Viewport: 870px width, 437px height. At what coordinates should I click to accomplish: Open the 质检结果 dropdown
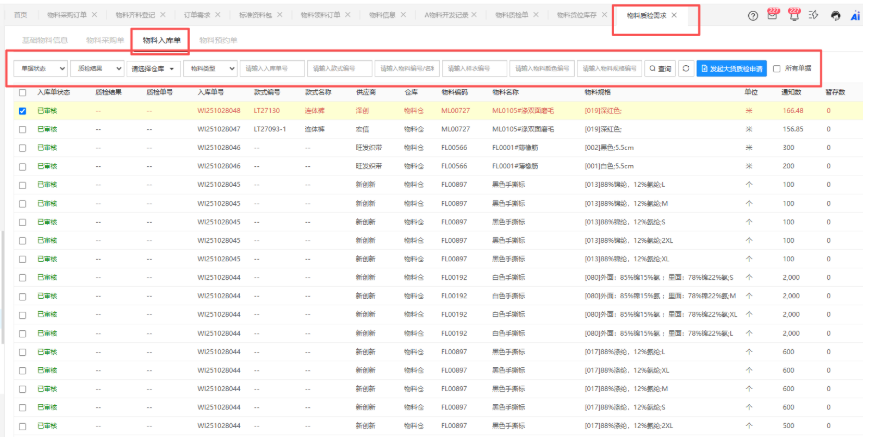pos(96,69)
